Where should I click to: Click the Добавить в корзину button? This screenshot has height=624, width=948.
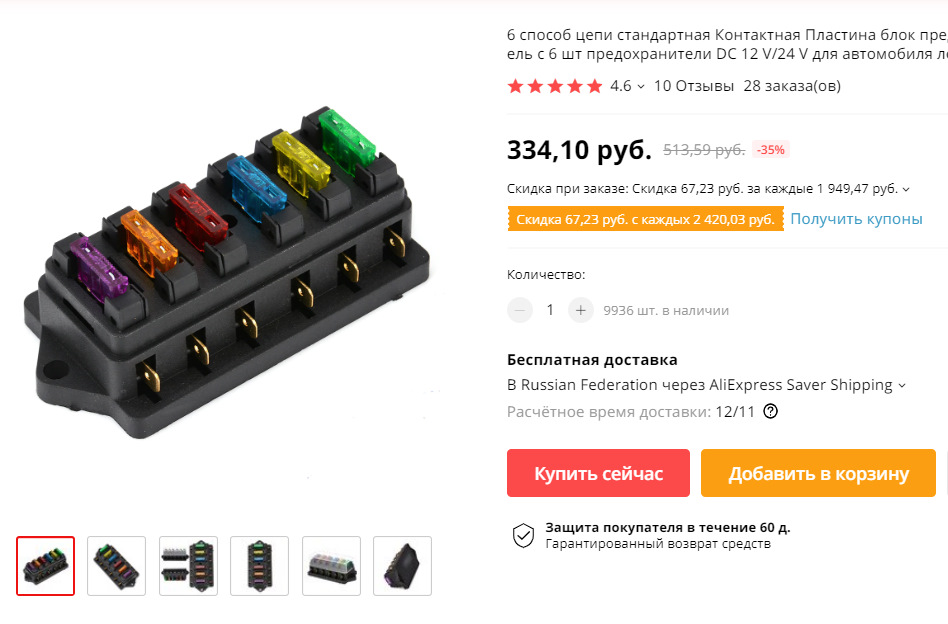coord(818,473)
